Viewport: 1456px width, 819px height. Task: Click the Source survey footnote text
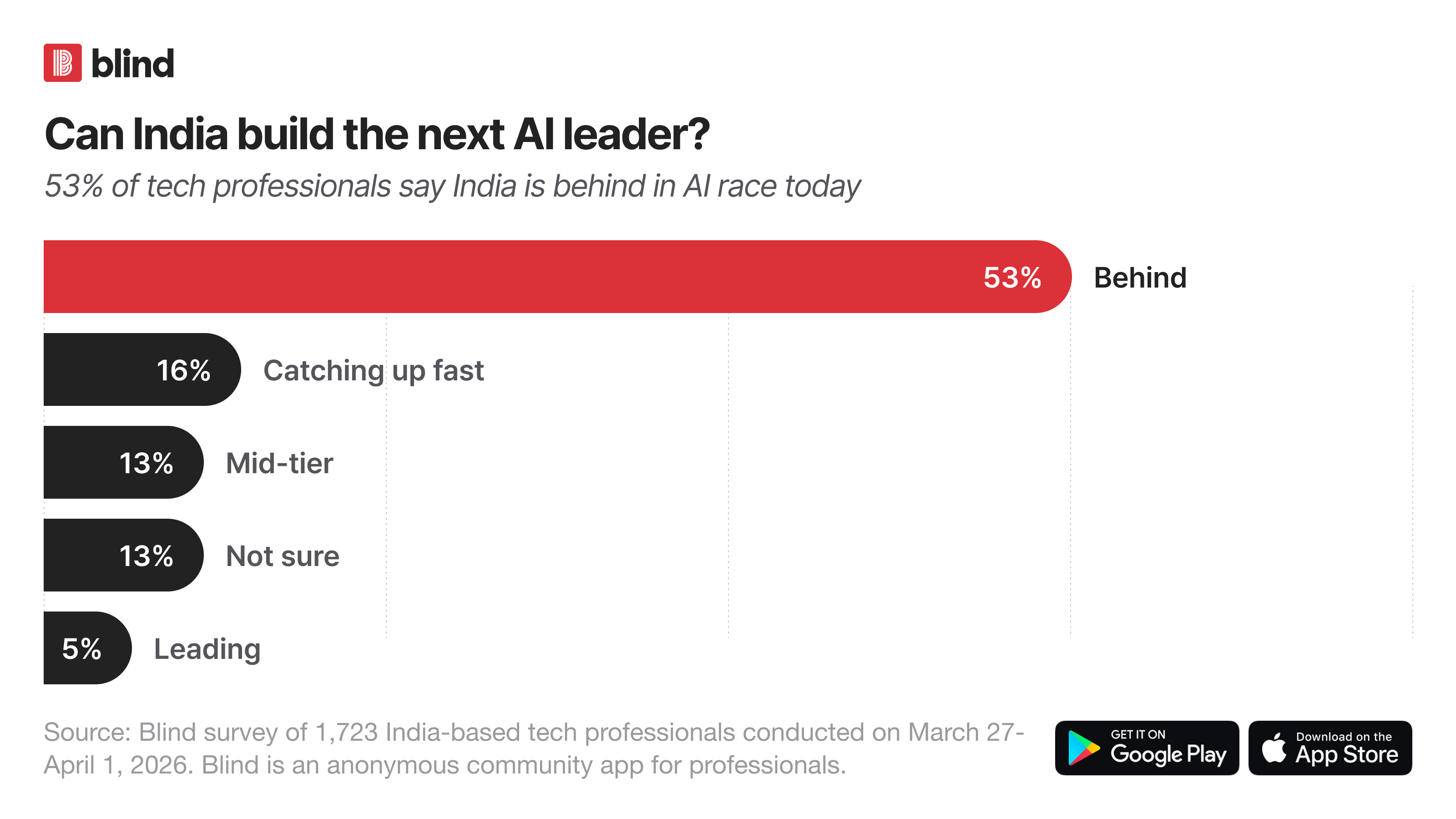point(534,748)
